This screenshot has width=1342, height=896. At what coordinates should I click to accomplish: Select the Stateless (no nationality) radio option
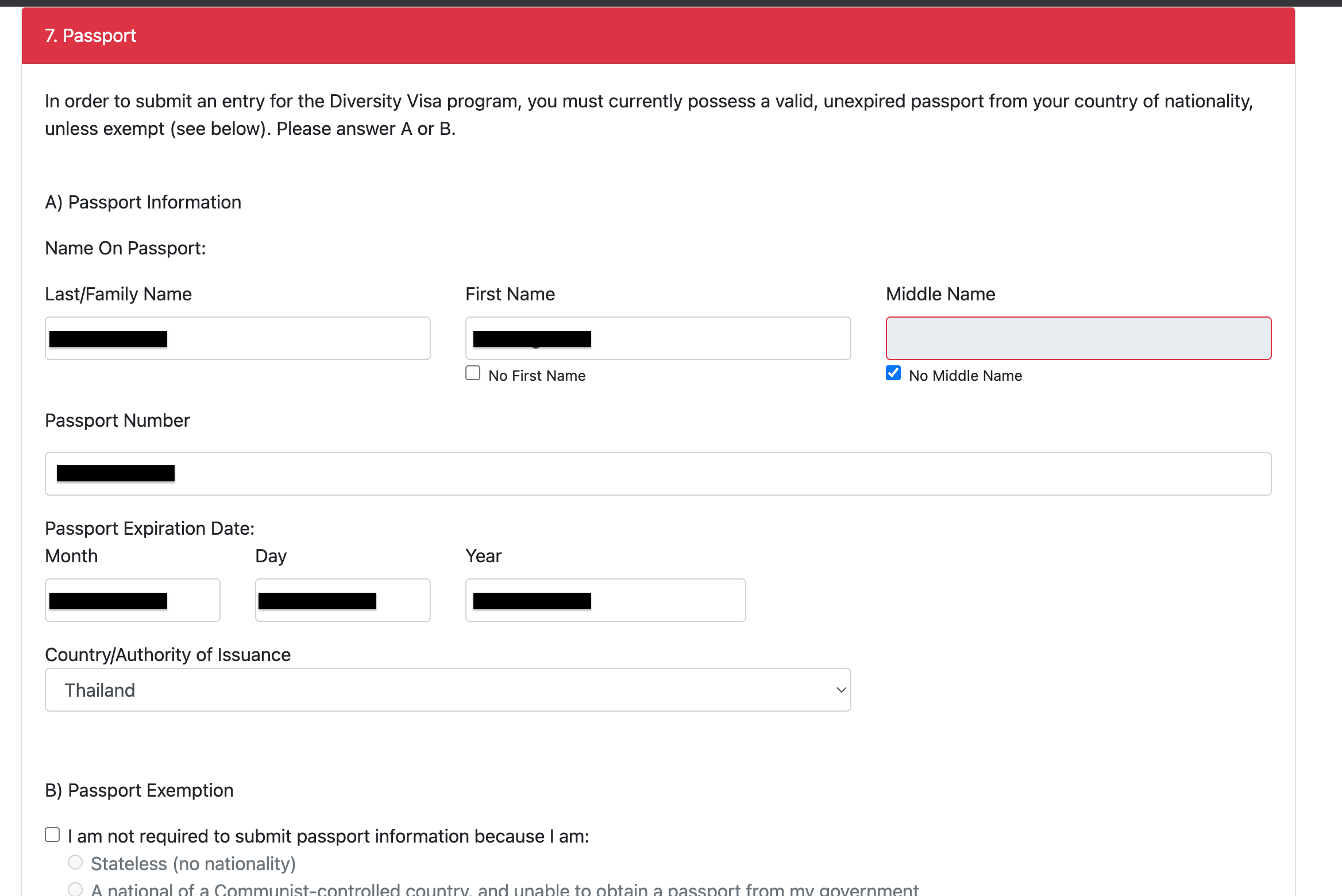pos(75,862)
